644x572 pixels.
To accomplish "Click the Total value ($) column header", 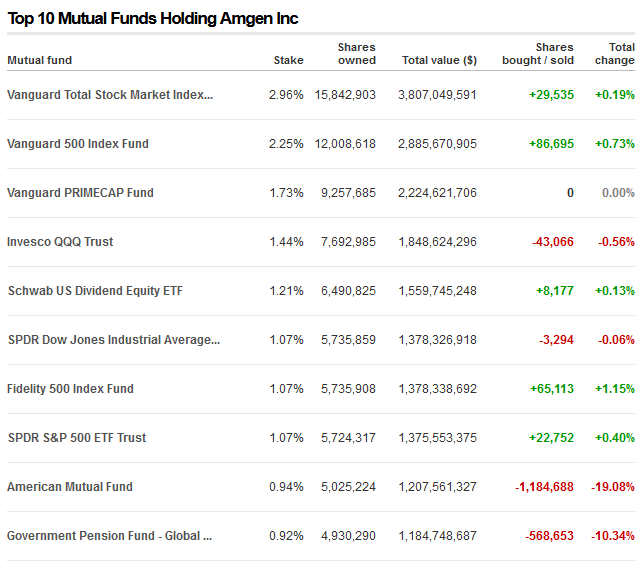I will tap(439, 60).
